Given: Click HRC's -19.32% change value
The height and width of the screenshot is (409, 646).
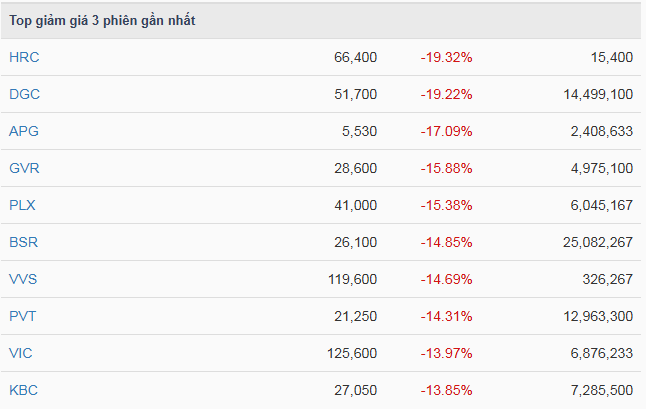Looking at the screenshot, I should coord(446,57).
